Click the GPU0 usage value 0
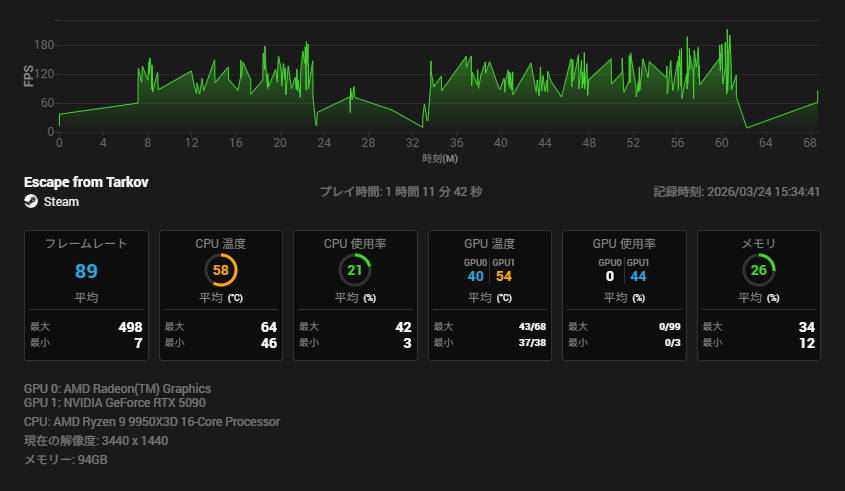Image resolution: width=845 pixels, height=491 pixels. pos(609,276)
